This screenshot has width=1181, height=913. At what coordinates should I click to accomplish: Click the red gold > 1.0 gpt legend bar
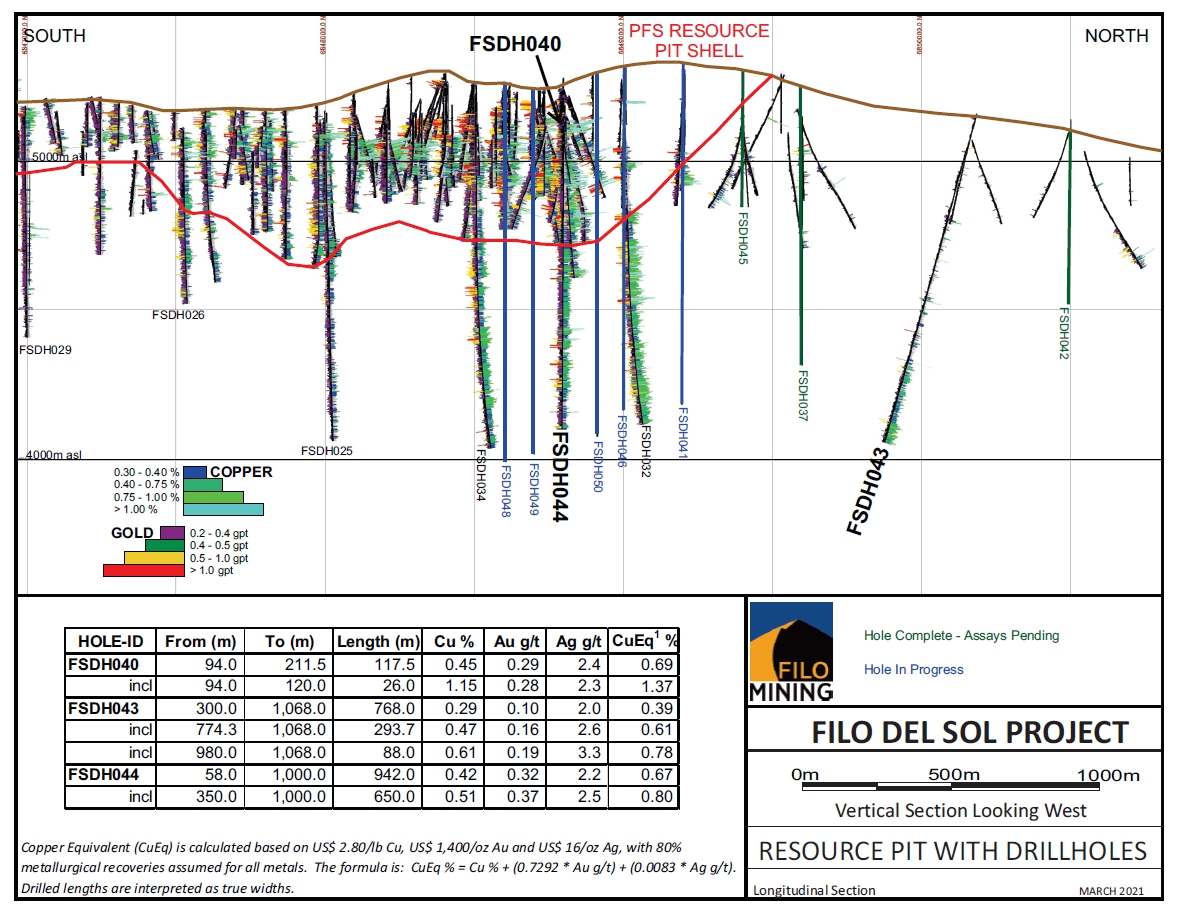(144, 570)
